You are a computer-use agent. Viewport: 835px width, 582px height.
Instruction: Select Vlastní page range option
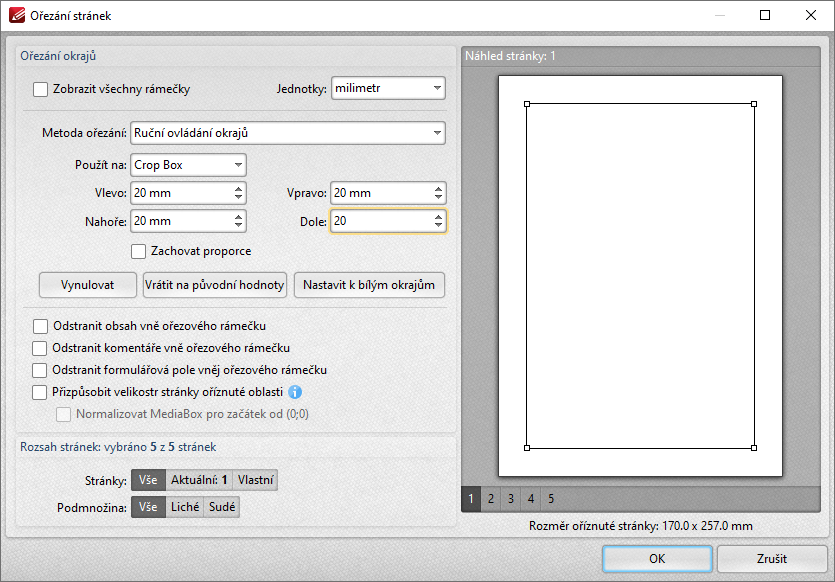[x=255, y=480]
